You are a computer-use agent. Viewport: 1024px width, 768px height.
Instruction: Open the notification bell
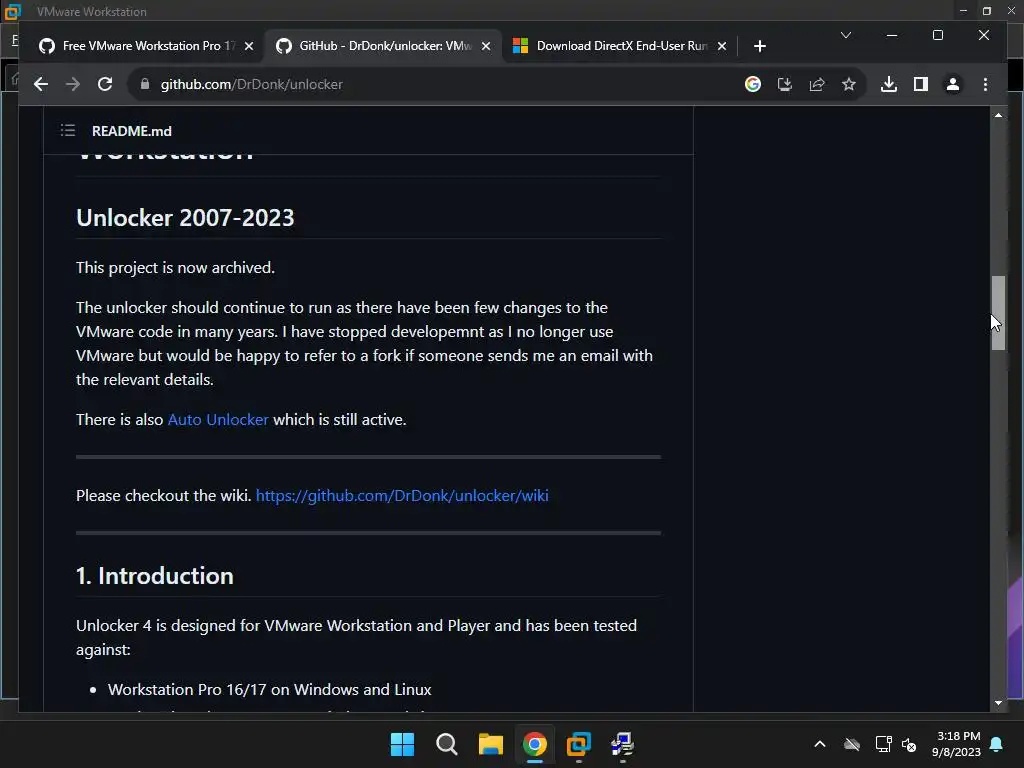(997, 744)
